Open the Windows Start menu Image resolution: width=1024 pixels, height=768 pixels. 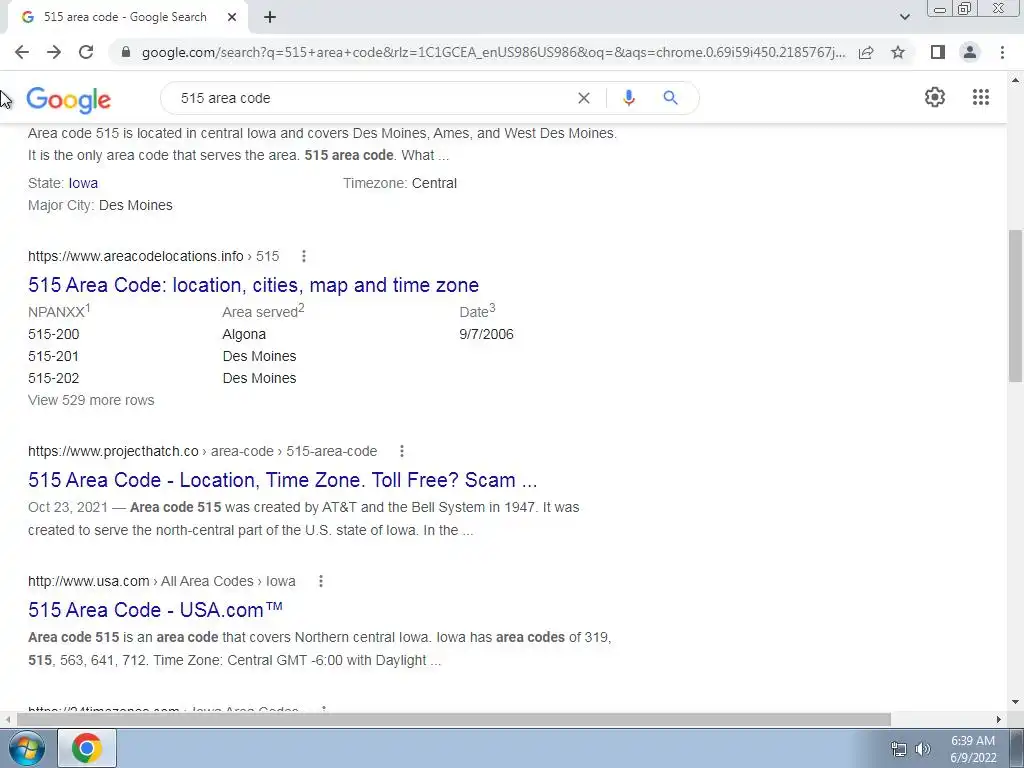pyautogui.click(x=26, y=748)
